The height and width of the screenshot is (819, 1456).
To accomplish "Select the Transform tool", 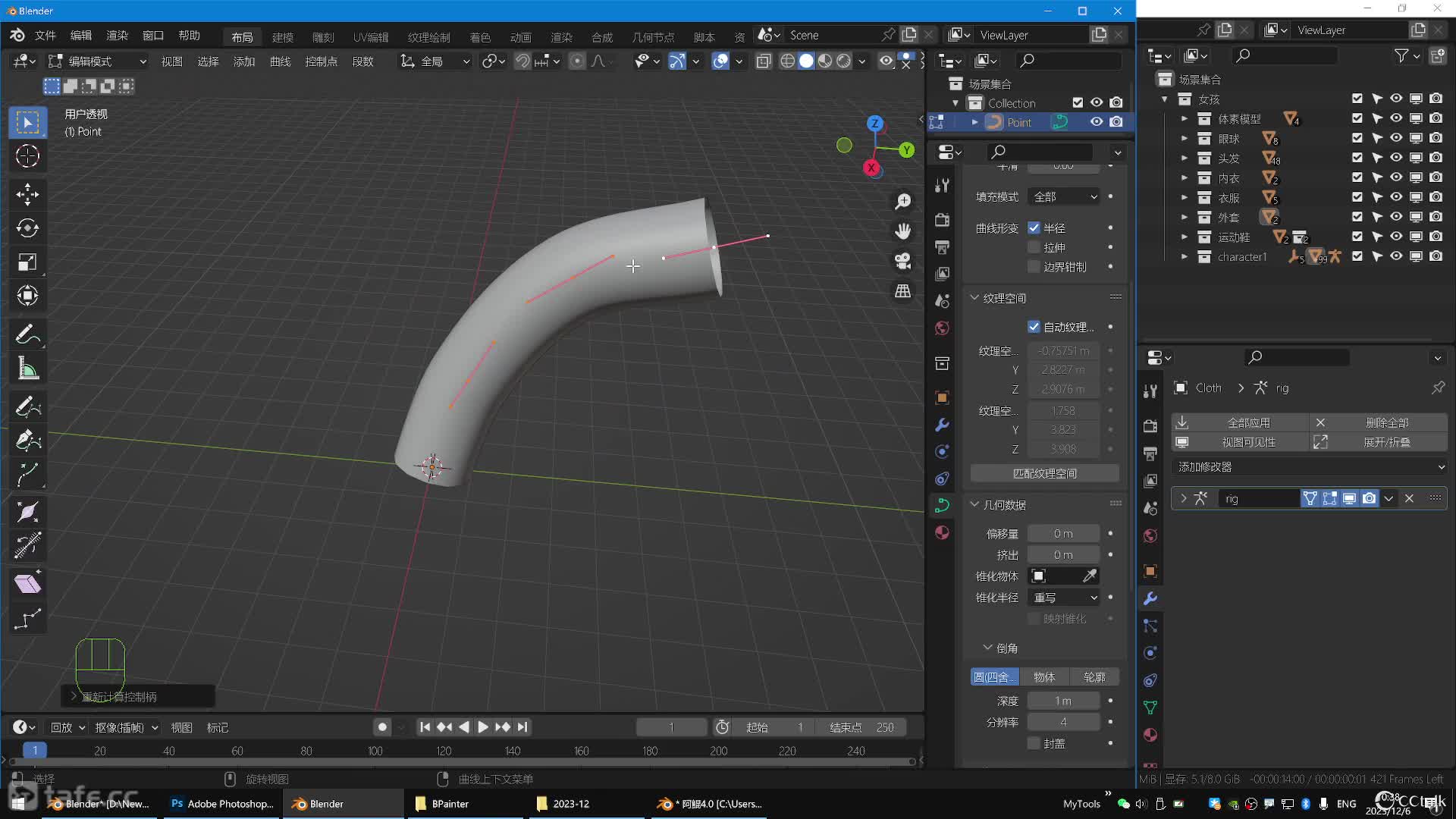I will coord(27,296).
